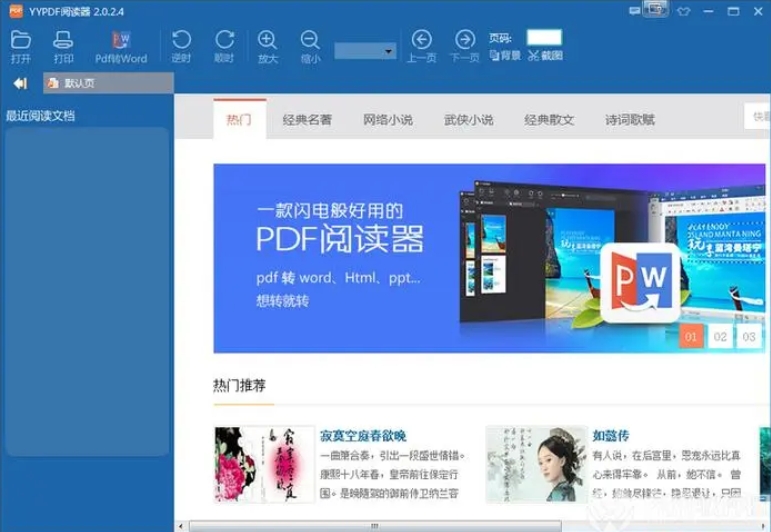Switch to the 诗词歌赋 tab
This screenshot has height=532, width=771.
tap(629, 119)
